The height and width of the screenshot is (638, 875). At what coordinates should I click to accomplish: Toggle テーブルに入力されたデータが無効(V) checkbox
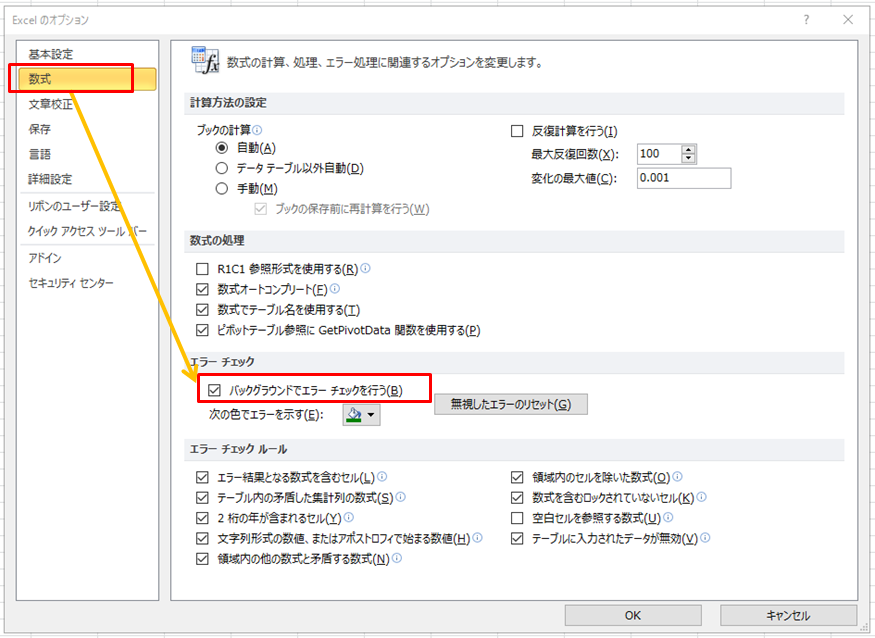pos(517,539)
